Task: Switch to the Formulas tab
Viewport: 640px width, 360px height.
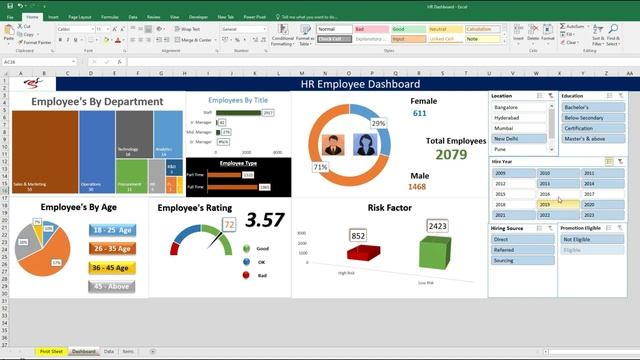Action: coord(110,17)
